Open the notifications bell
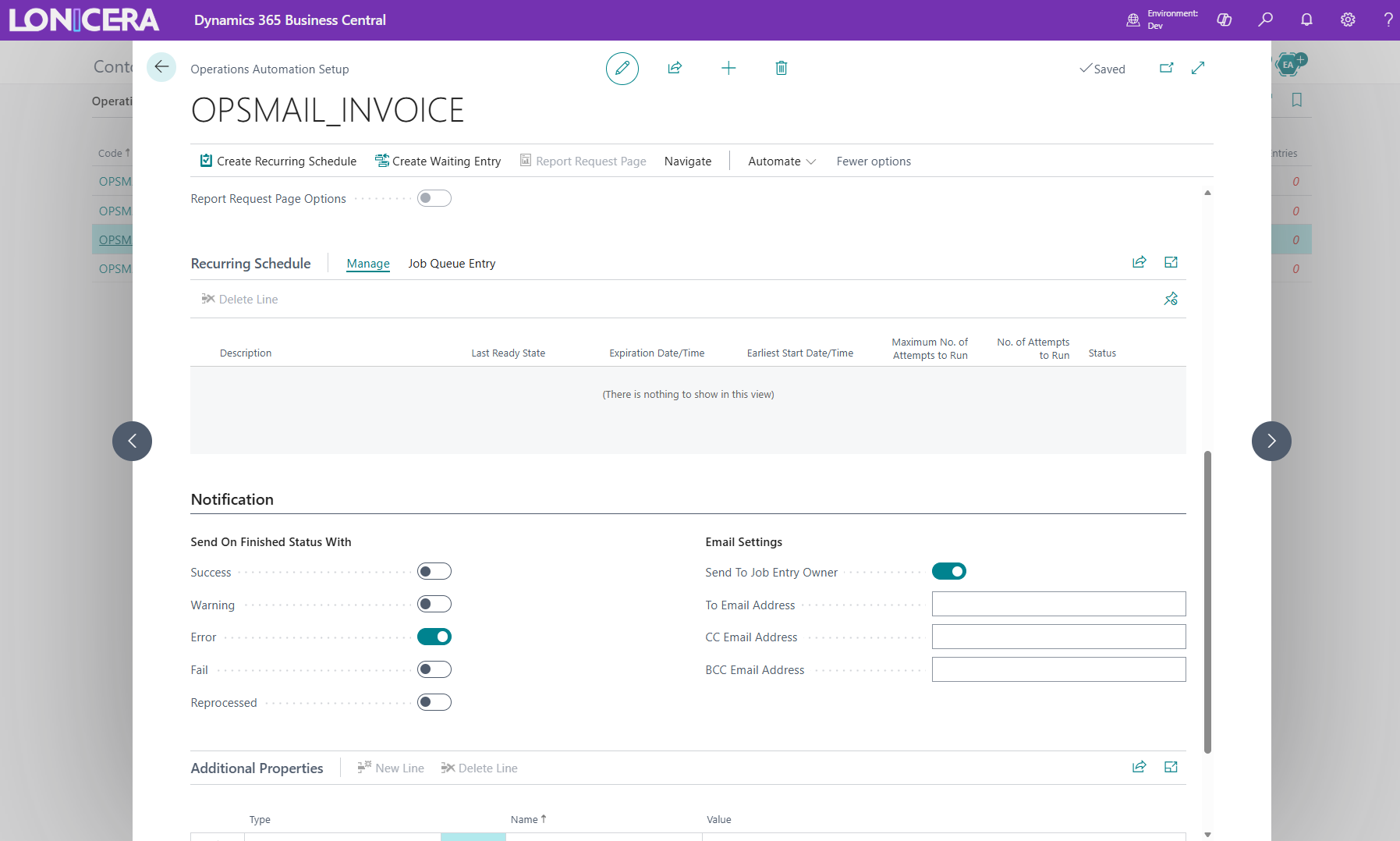The height and width of the screenshot is (841, 1400). [1307, 20]
